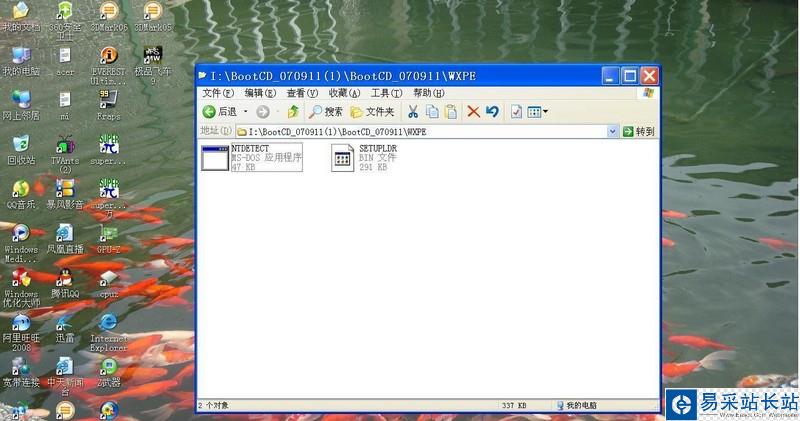Toggle the 文件夹 folders pane

coord(372,112)
